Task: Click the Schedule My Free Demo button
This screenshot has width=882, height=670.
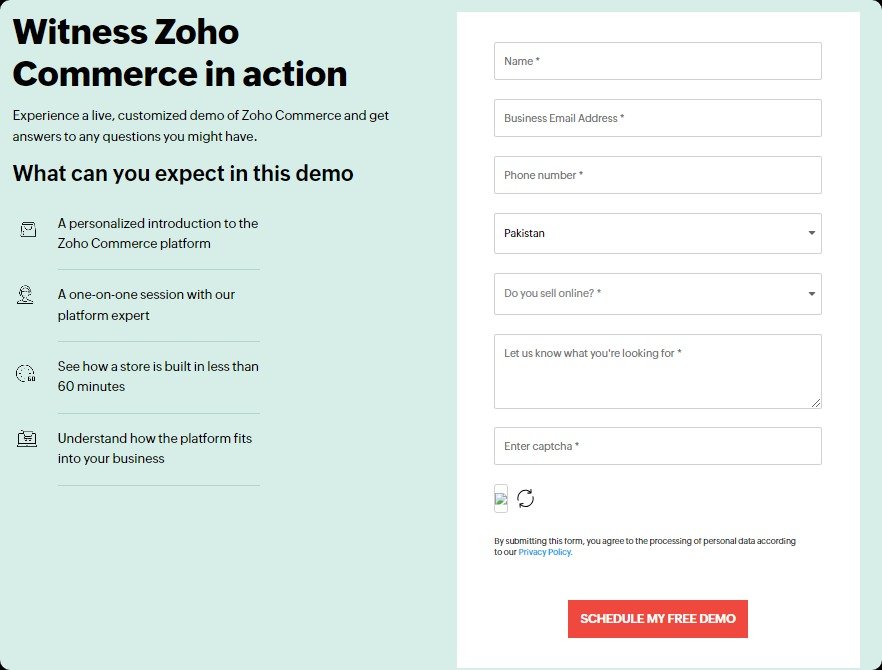Action: click(x=657, y=619)
